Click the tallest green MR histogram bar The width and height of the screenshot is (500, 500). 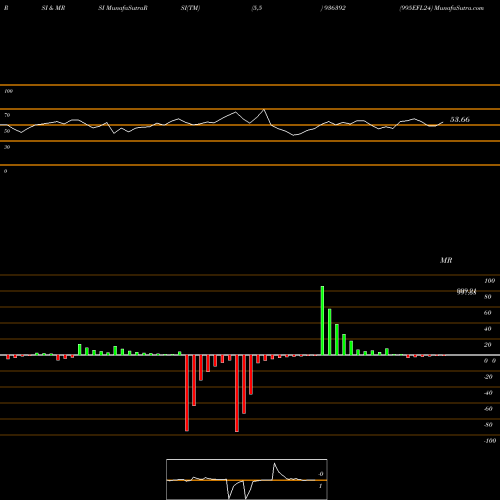tap(322, 321)
